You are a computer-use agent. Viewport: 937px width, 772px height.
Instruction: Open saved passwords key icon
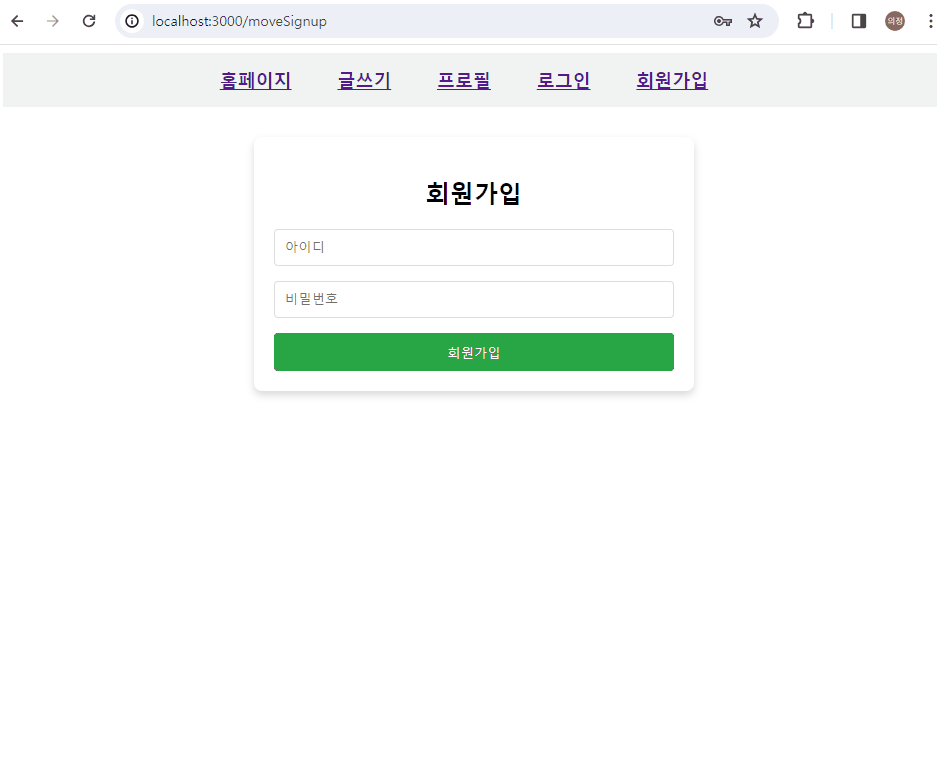[722, 22]
